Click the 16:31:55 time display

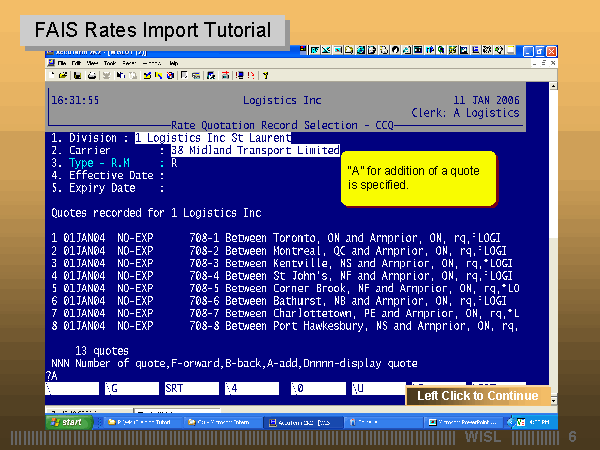point(75,100)
